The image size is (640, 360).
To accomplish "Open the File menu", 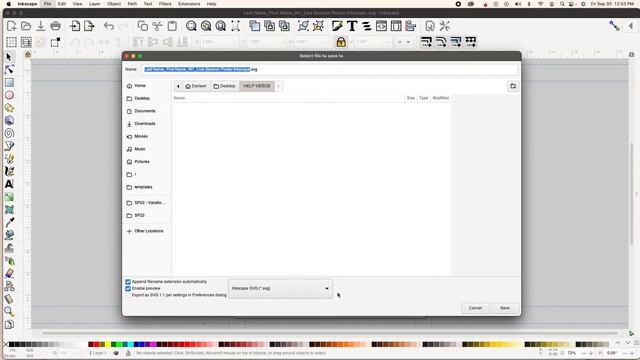I will click(x=47, y=4).
